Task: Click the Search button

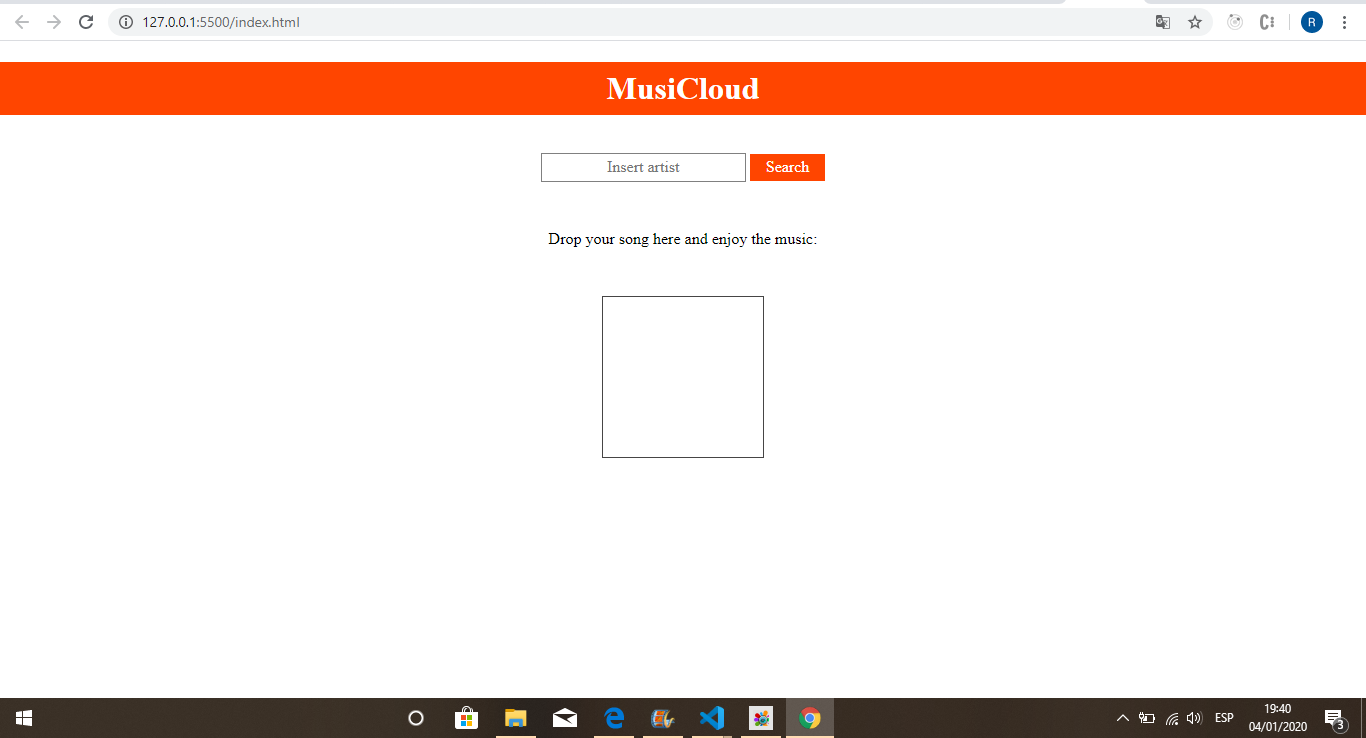Action: click(x=787, y=167)
